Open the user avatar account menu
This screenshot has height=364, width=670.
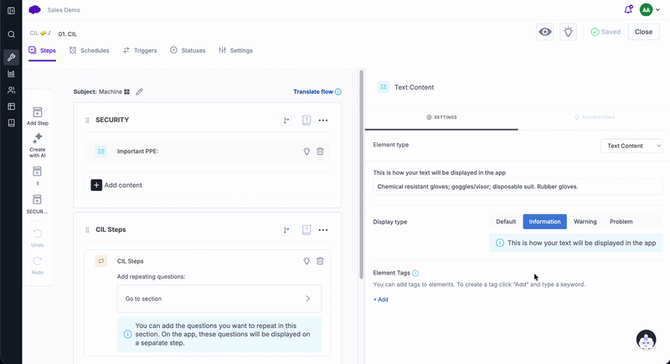click(x=649, y=9)
